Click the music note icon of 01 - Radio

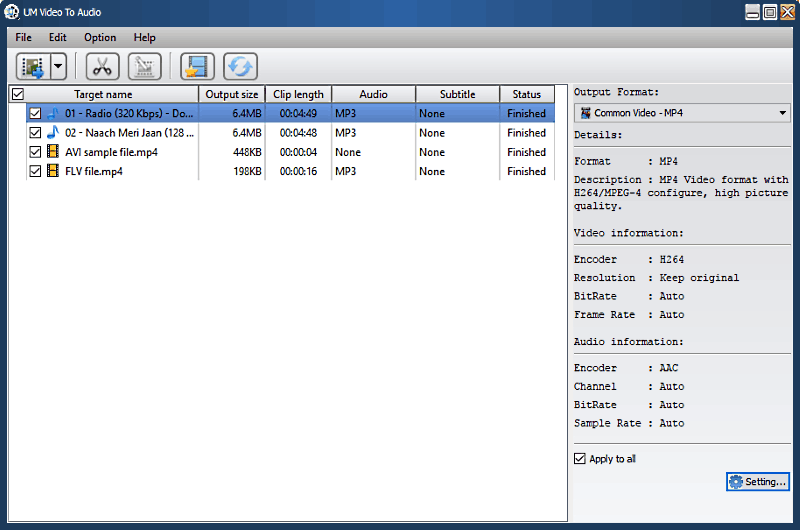[53, 113]
